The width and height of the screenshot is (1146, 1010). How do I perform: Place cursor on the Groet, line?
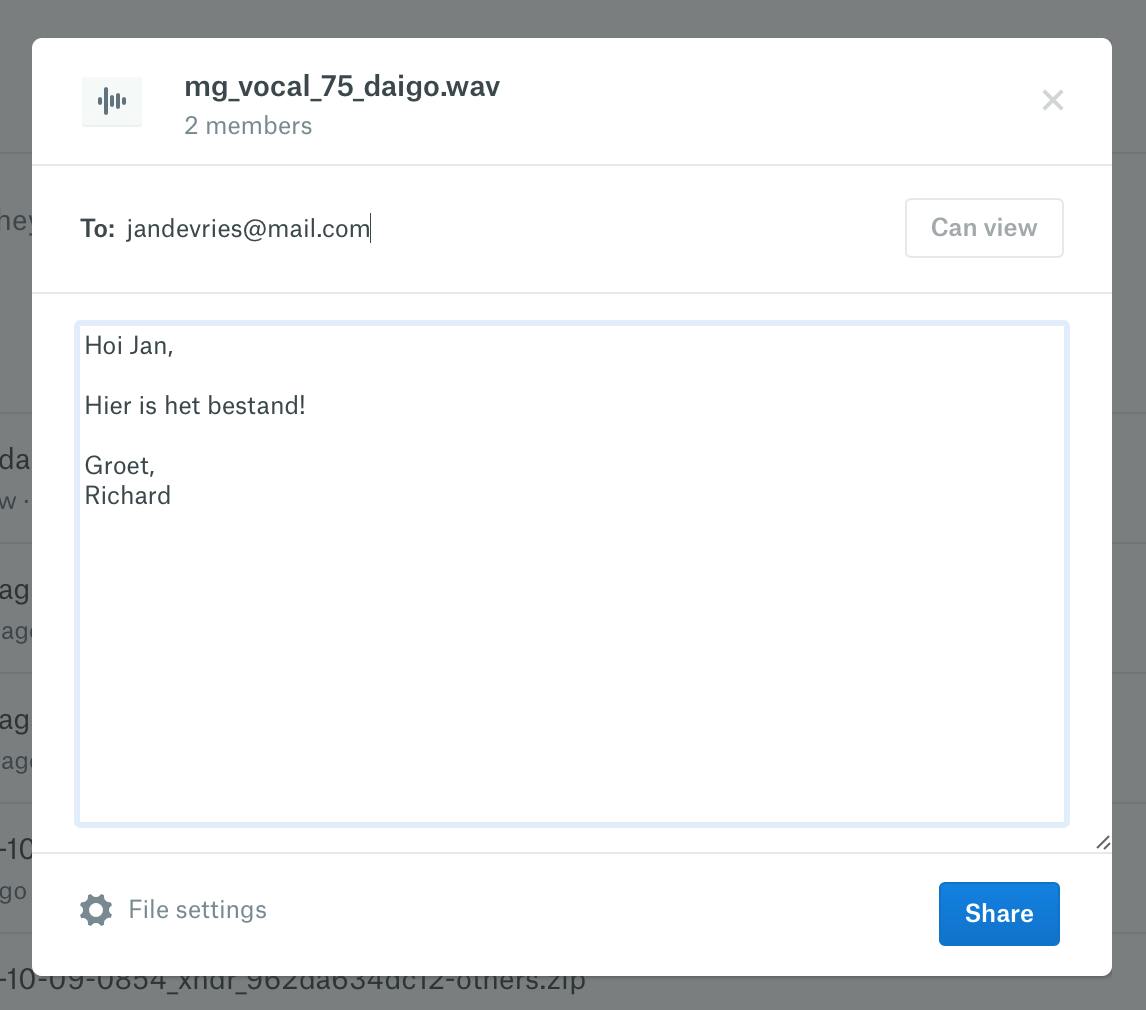119,466
